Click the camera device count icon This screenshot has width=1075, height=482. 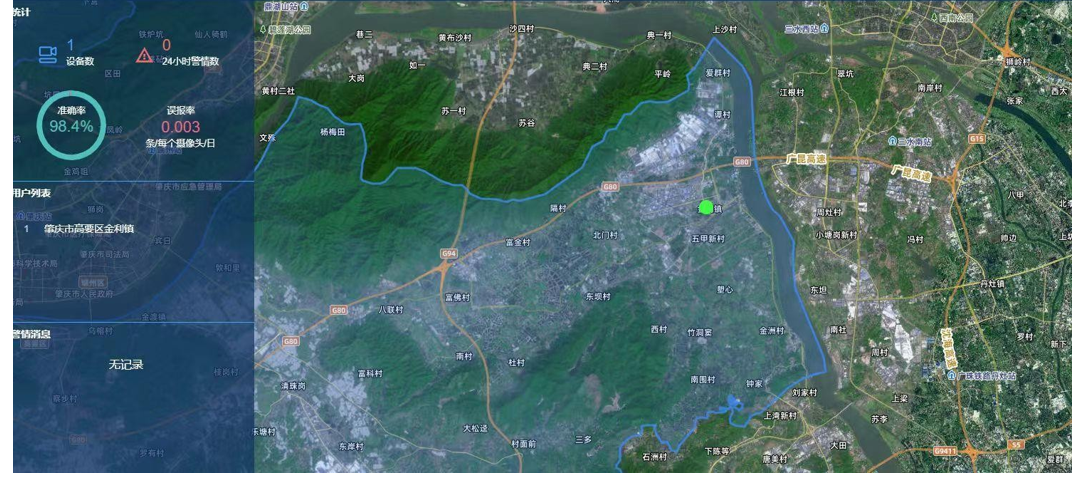[x=47, y=54]
